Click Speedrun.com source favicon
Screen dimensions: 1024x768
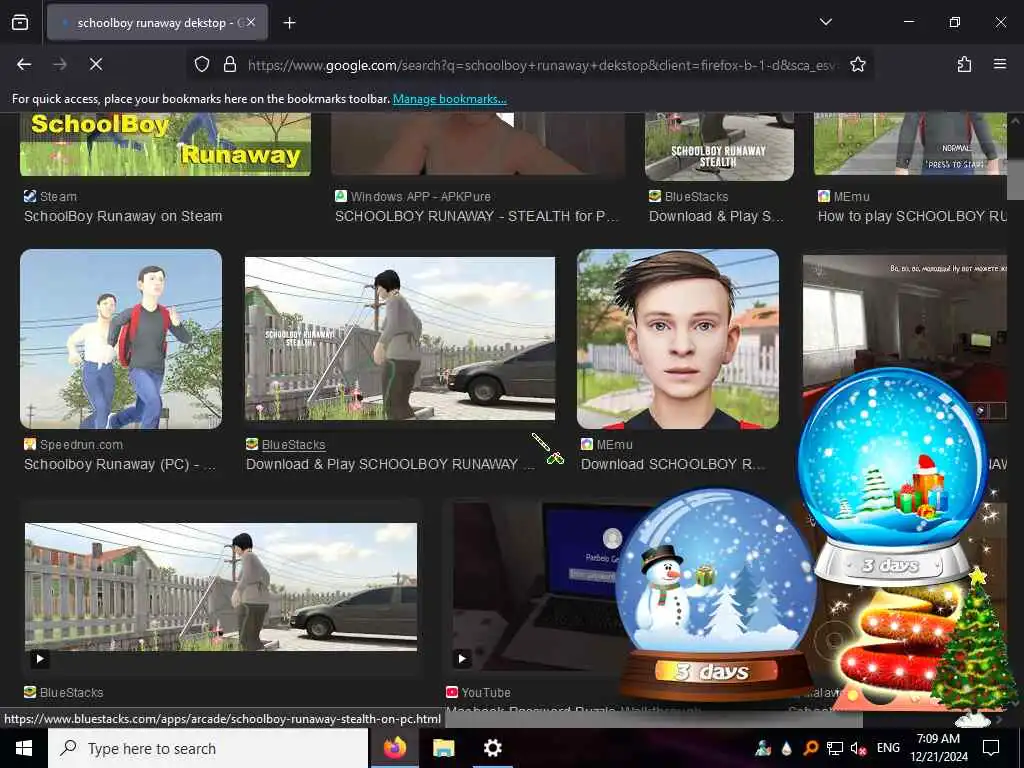coord(29,444)
